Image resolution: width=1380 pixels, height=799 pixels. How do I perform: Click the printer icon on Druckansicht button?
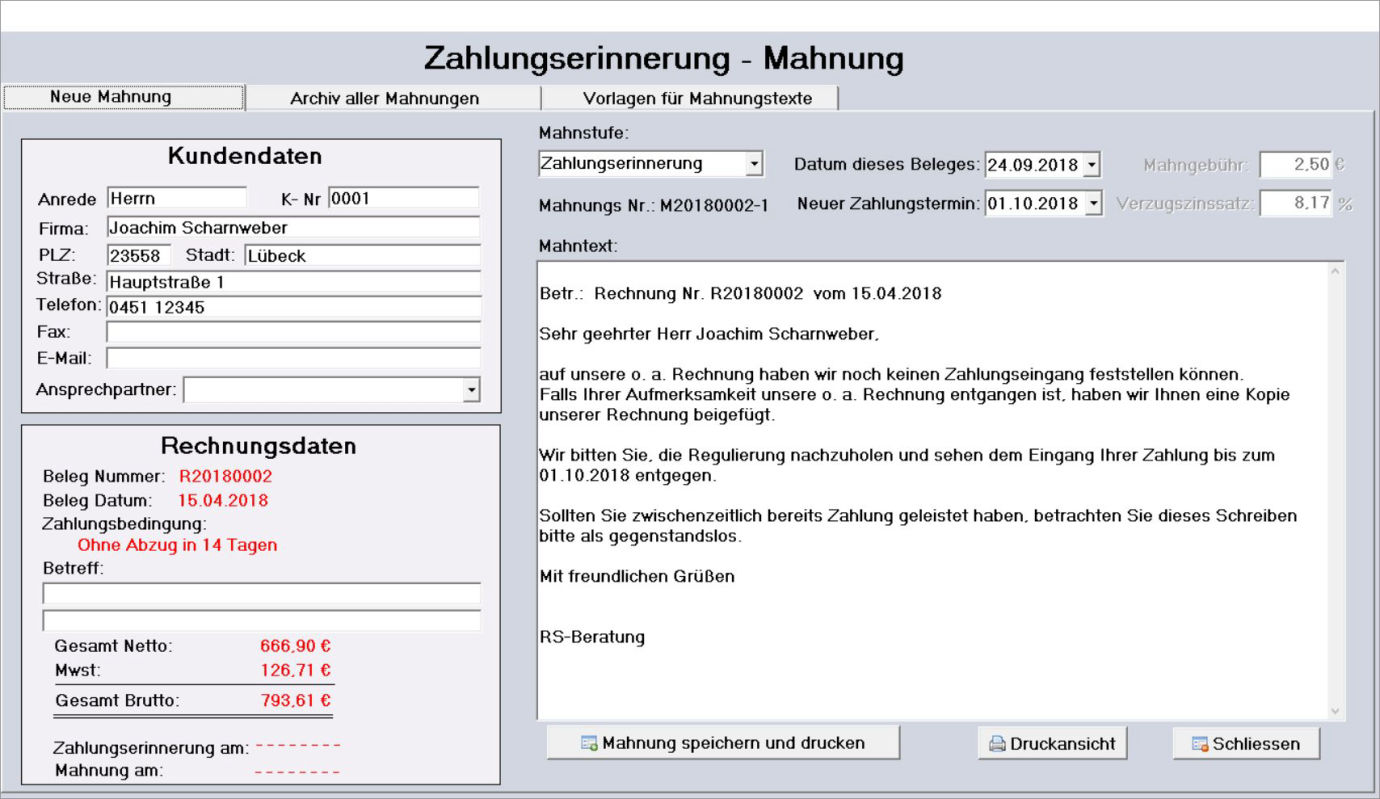pyautogui.click(x=996, y=744)
